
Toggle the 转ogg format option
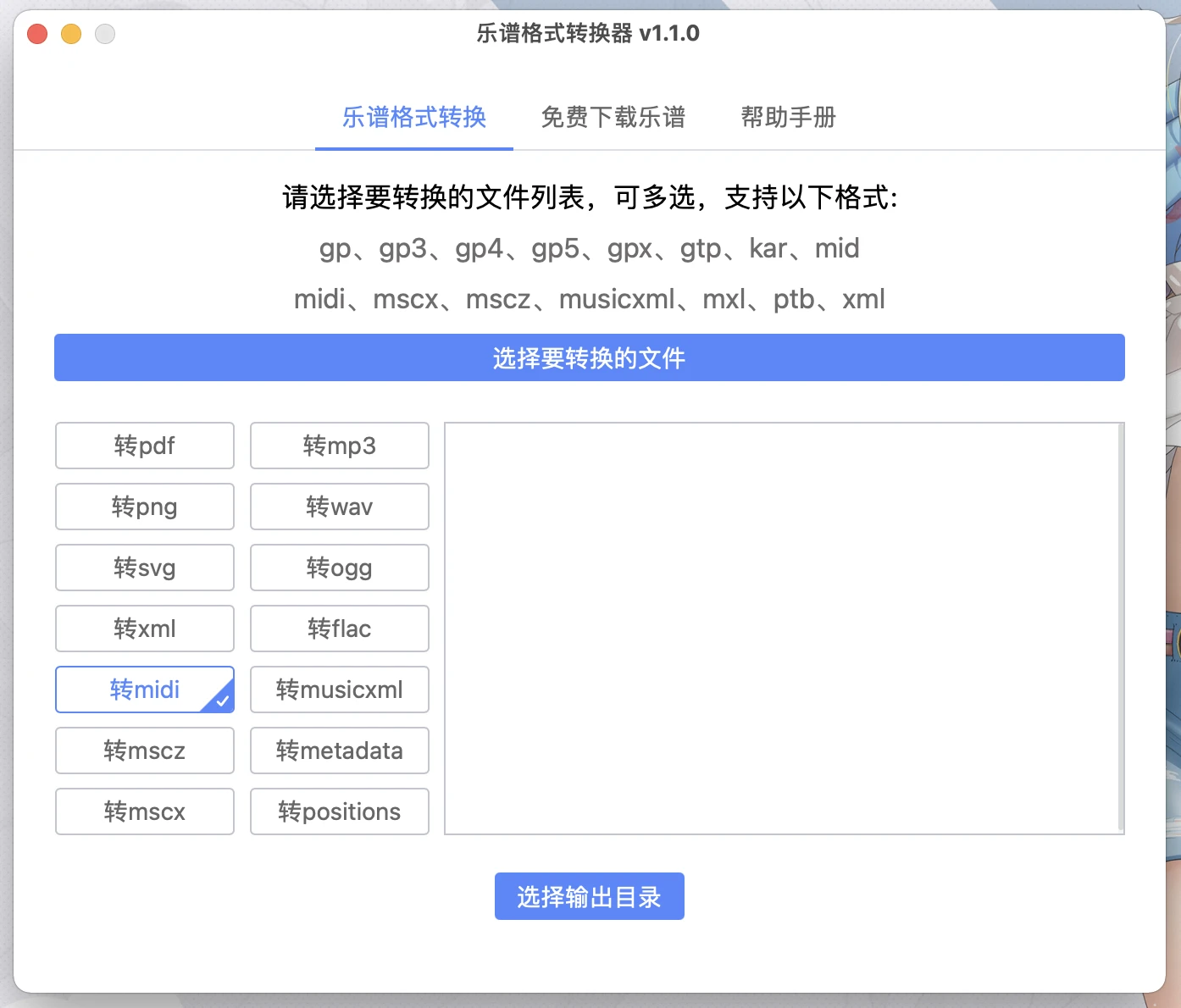[340, 568]
